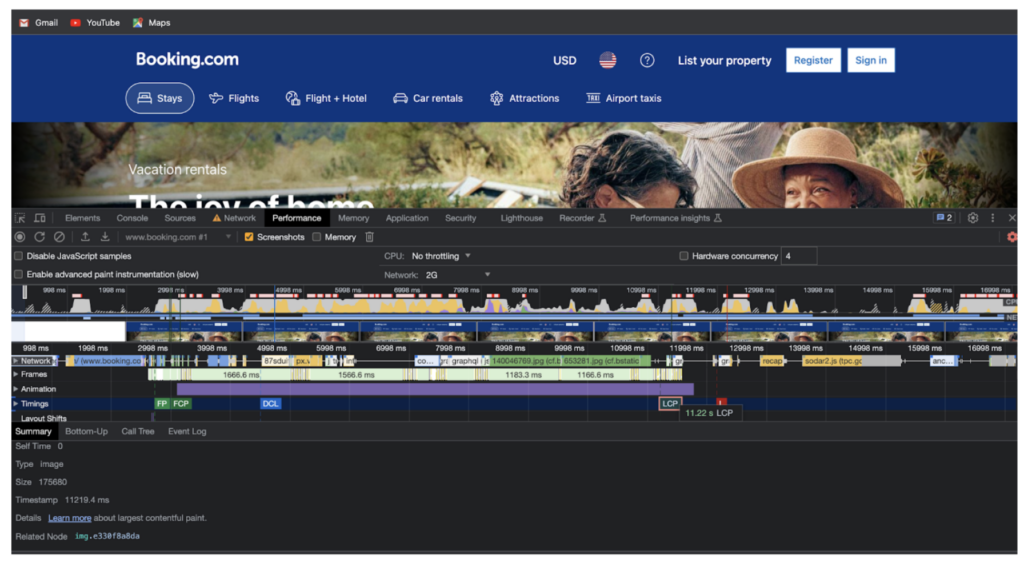
Task: Check Disable JavaScript samples option
Action: click(19, 256)
